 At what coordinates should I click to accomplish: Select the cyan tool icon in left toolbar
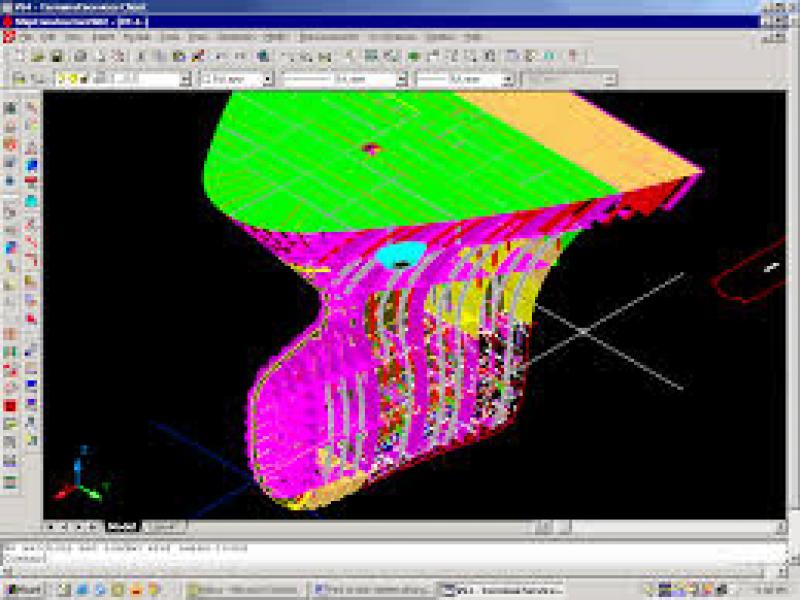click(x=32, y=200)
